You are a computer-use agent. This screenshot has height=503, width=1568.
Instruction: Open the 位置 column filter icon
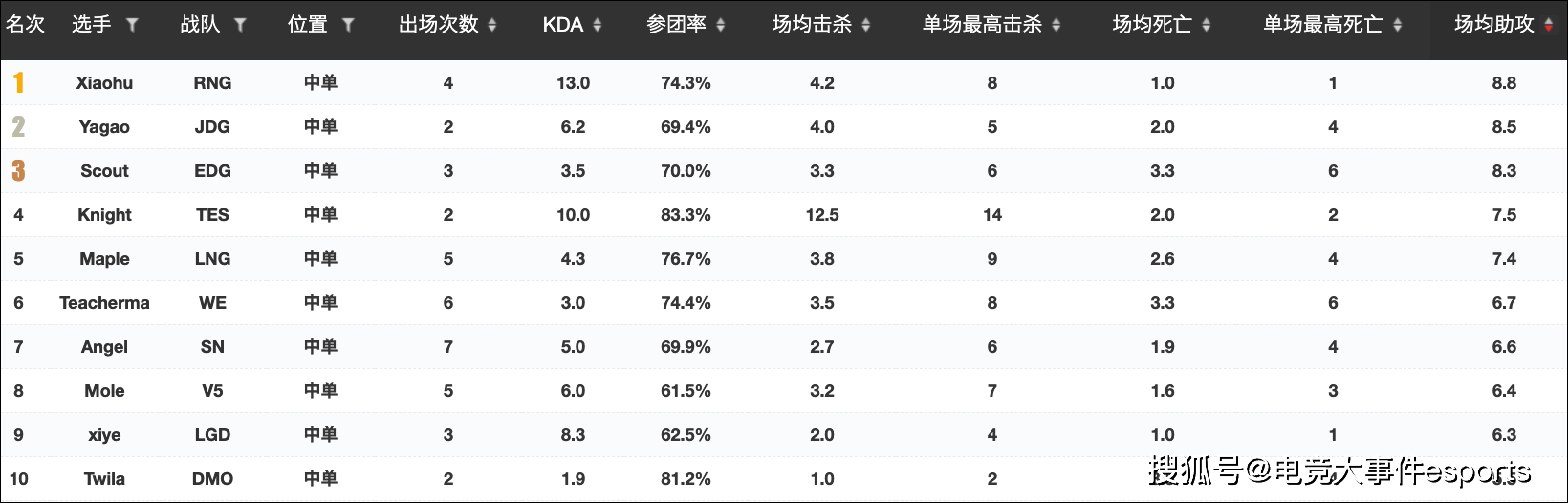(x=348, y=25)
